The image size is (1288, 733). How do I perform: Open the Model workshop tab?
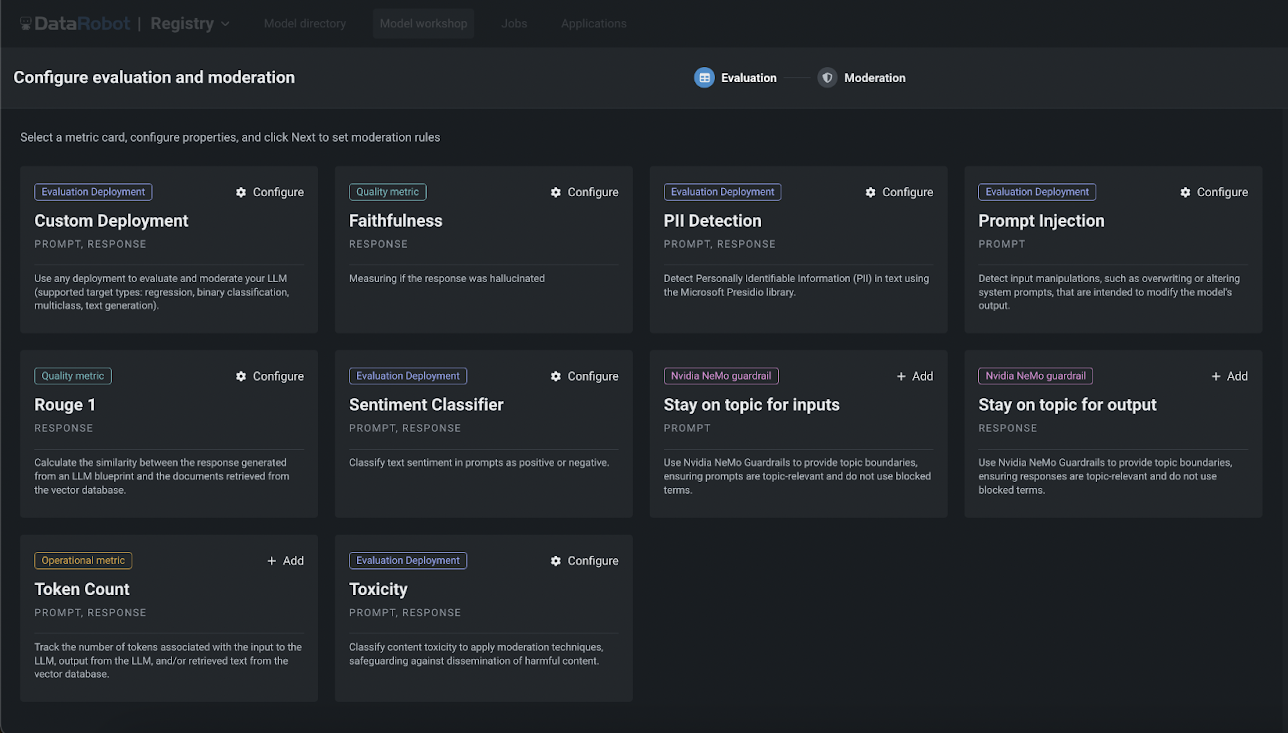423,24
